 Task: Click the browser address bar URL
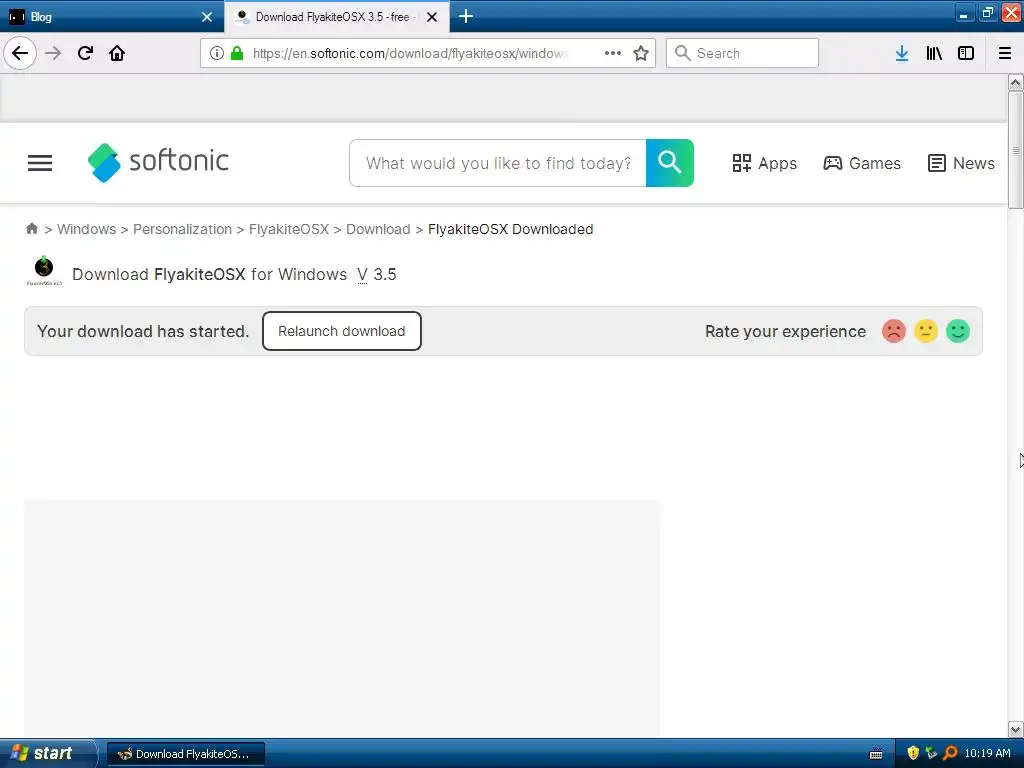[409, 53]
